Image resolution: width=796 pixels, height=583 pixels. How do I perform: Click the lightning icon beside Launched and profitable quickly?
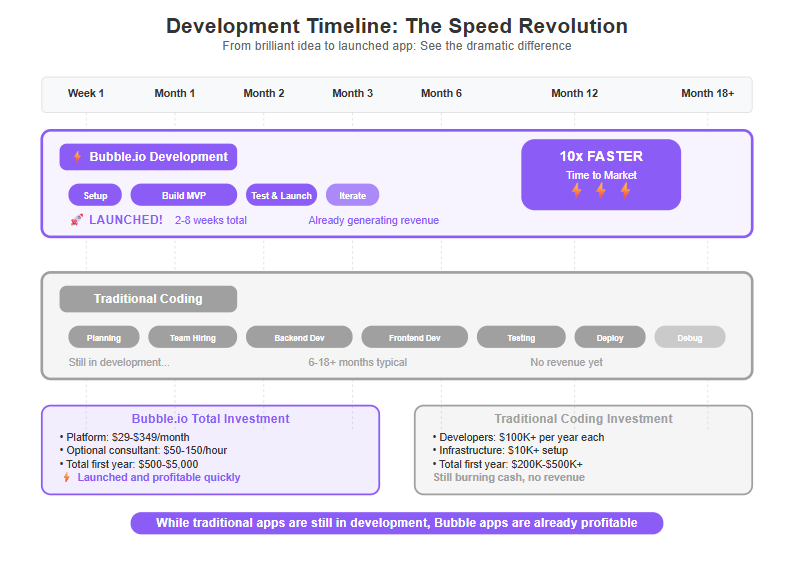(x=67, y=477)
